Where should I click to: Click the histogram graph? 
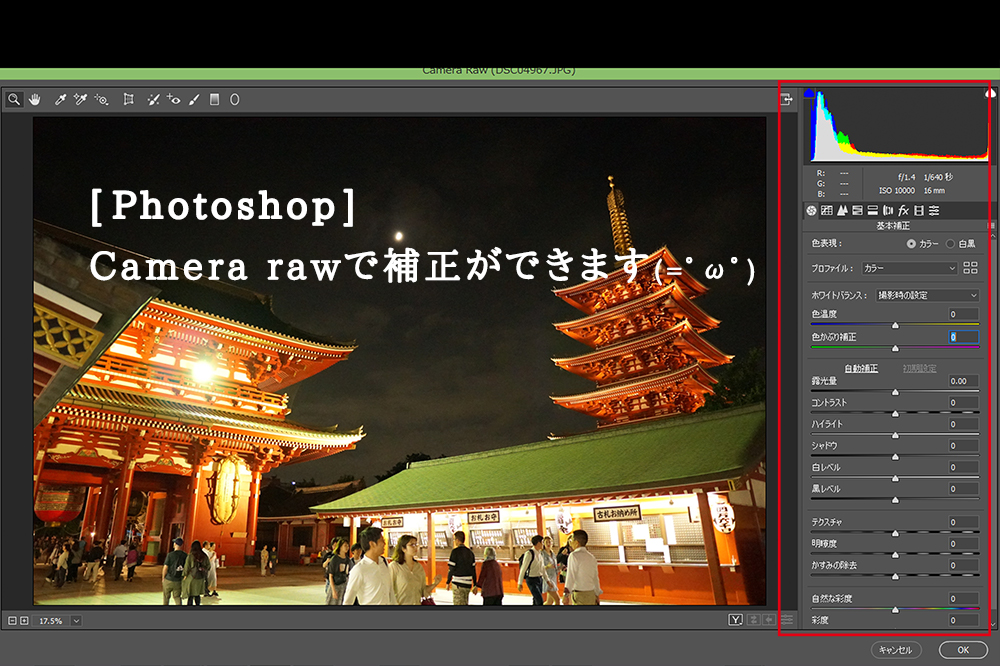pos(899,126)
